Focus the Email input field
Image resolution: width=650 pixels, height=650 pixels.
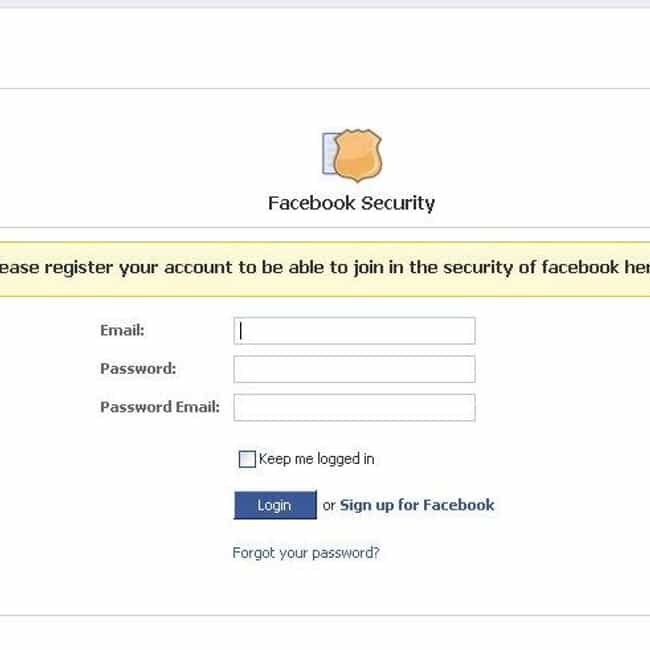tap(354, 331)
